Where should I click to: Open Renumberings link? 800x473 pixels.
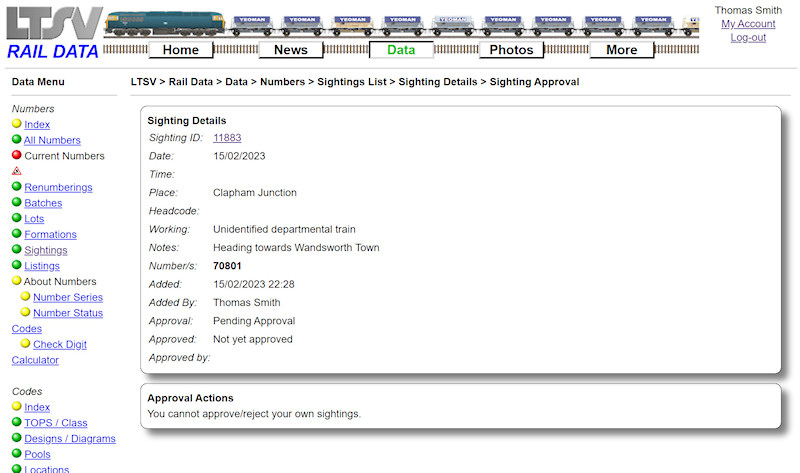(x=58, y=187)
